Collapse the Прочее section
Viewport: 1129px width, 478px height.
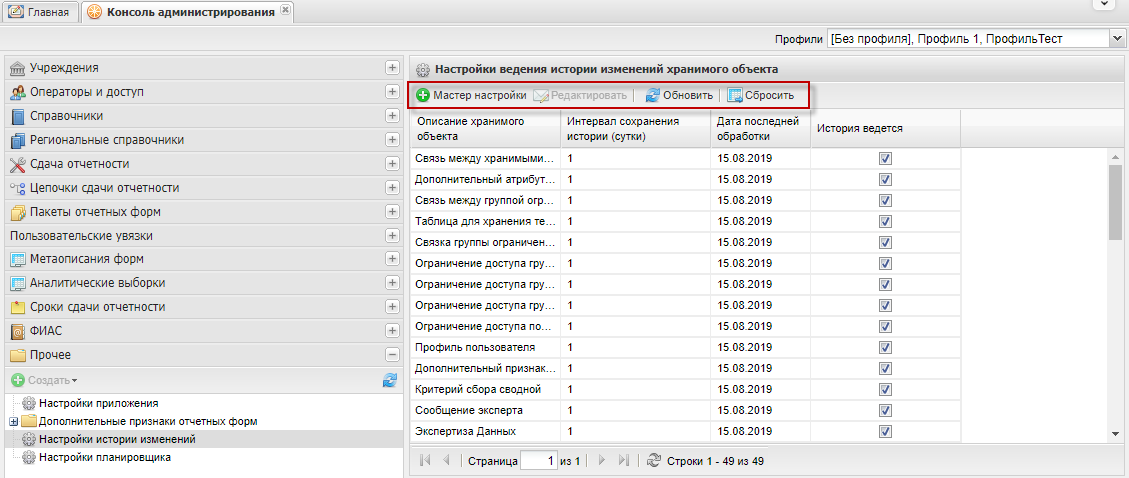coord(392,355)
